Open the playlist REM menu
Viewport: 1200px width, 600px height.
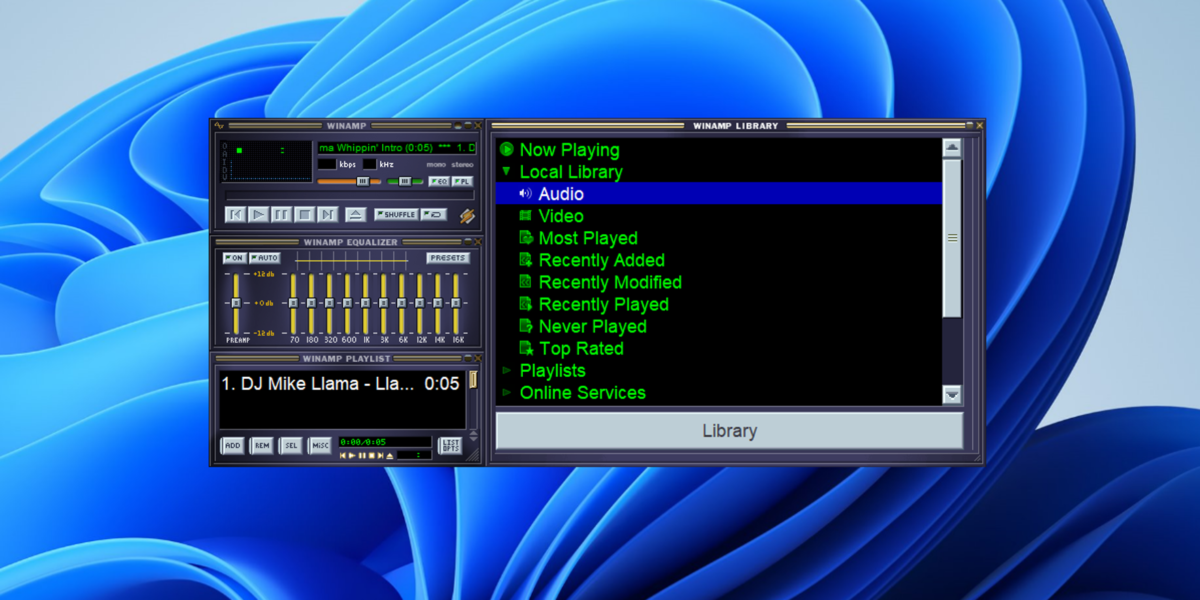coord(262,445)
